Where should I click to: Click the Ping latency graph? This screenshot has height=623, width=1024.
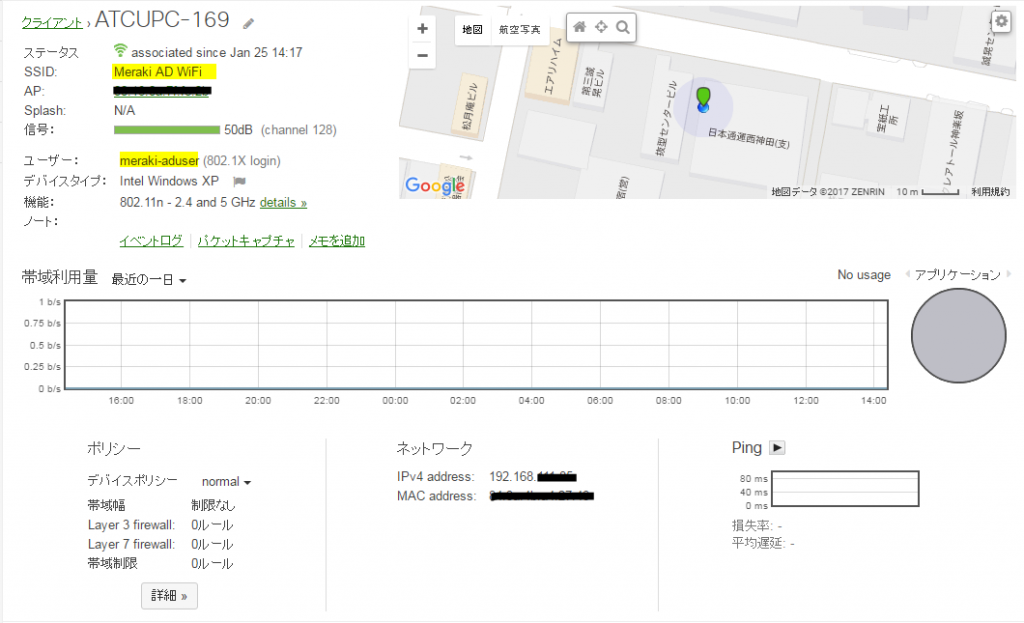pos(845,488)
